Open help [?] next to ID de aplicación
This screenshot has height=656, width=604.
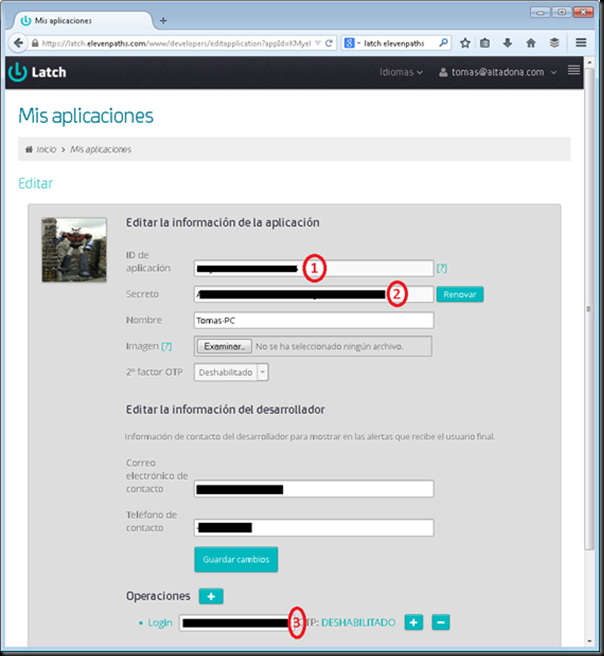pos(442,268)
